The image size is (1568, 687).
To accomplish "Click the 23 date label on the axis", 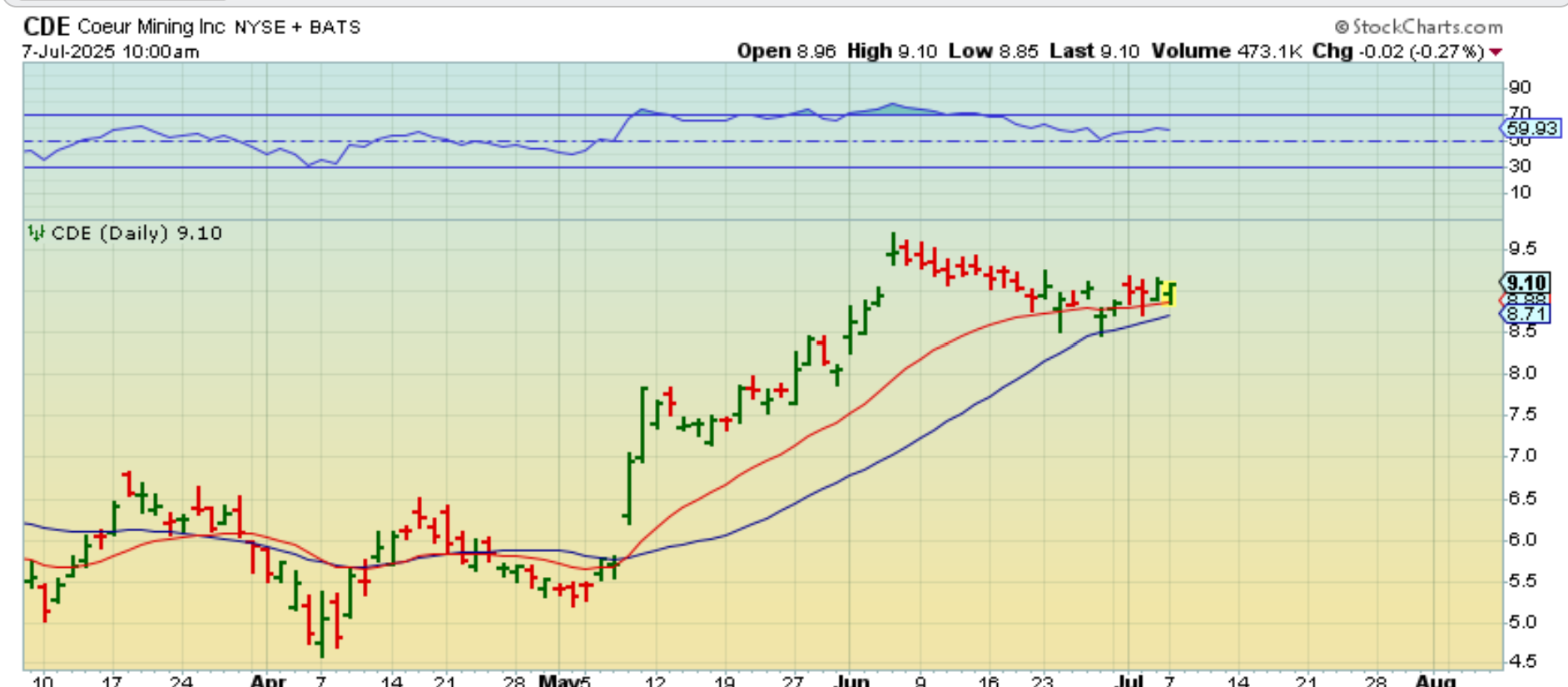I will (1042, 681).
